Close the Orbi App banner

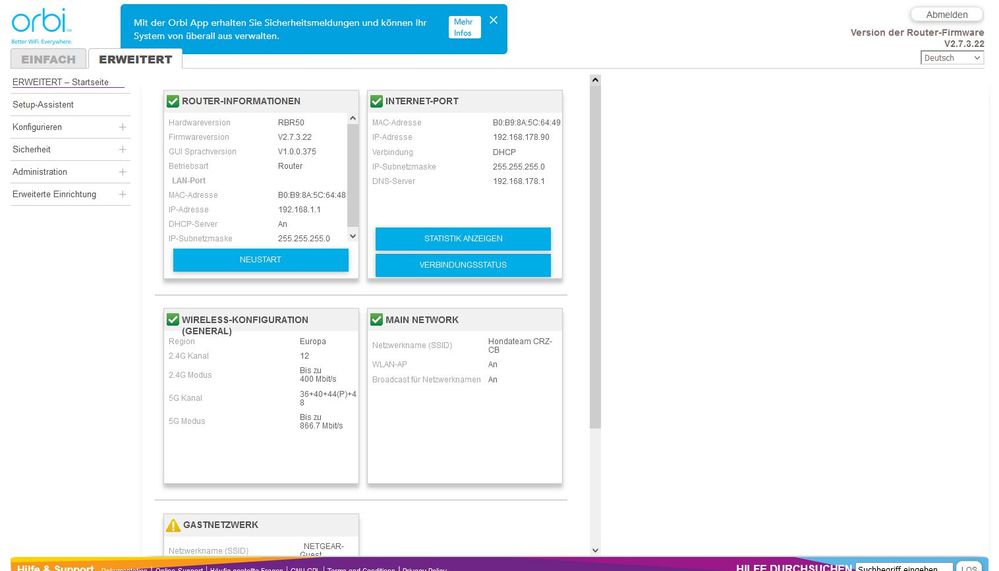[493, 20]
